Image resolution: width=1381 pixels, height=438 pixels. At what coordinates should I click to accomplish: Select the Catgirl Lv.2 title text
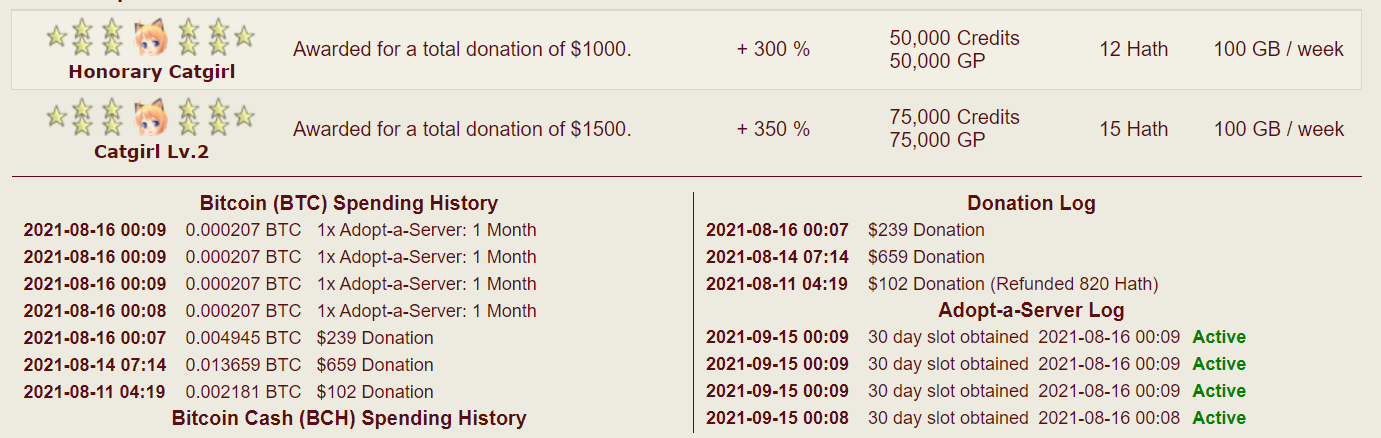coord(152,152)
